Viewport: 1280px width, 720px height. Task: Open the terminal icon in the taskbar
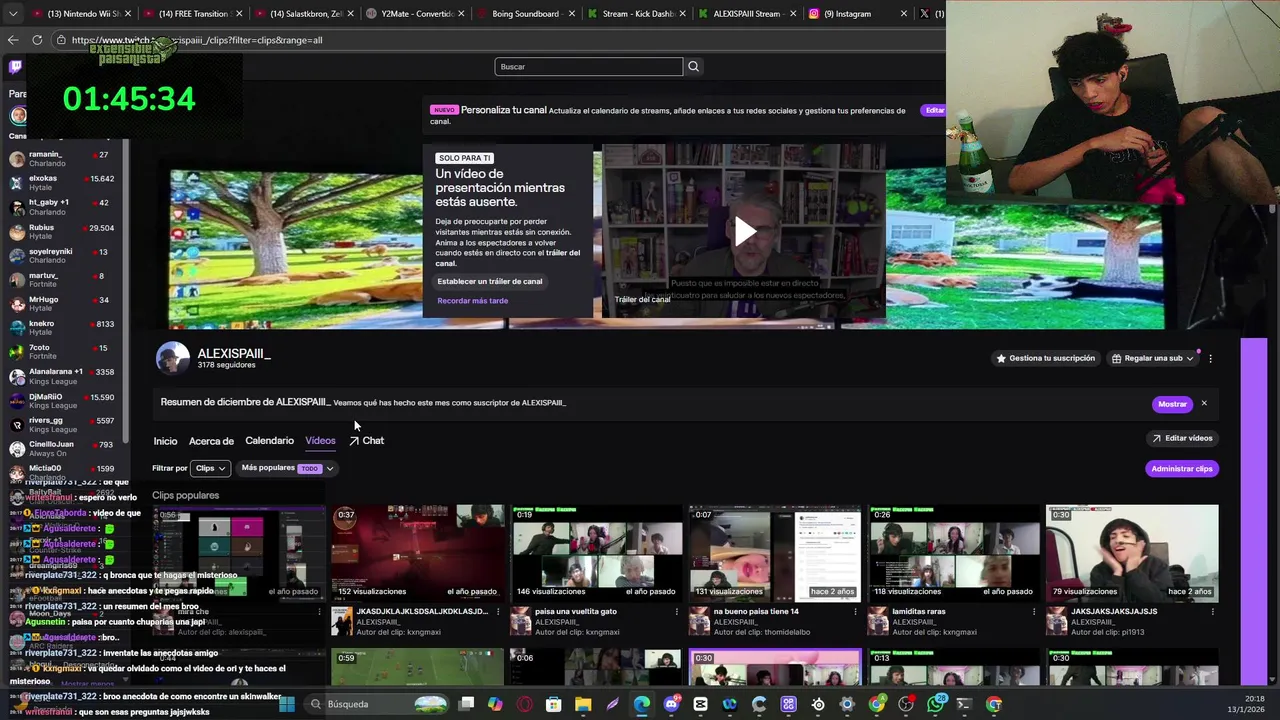(x=964, y=704)
